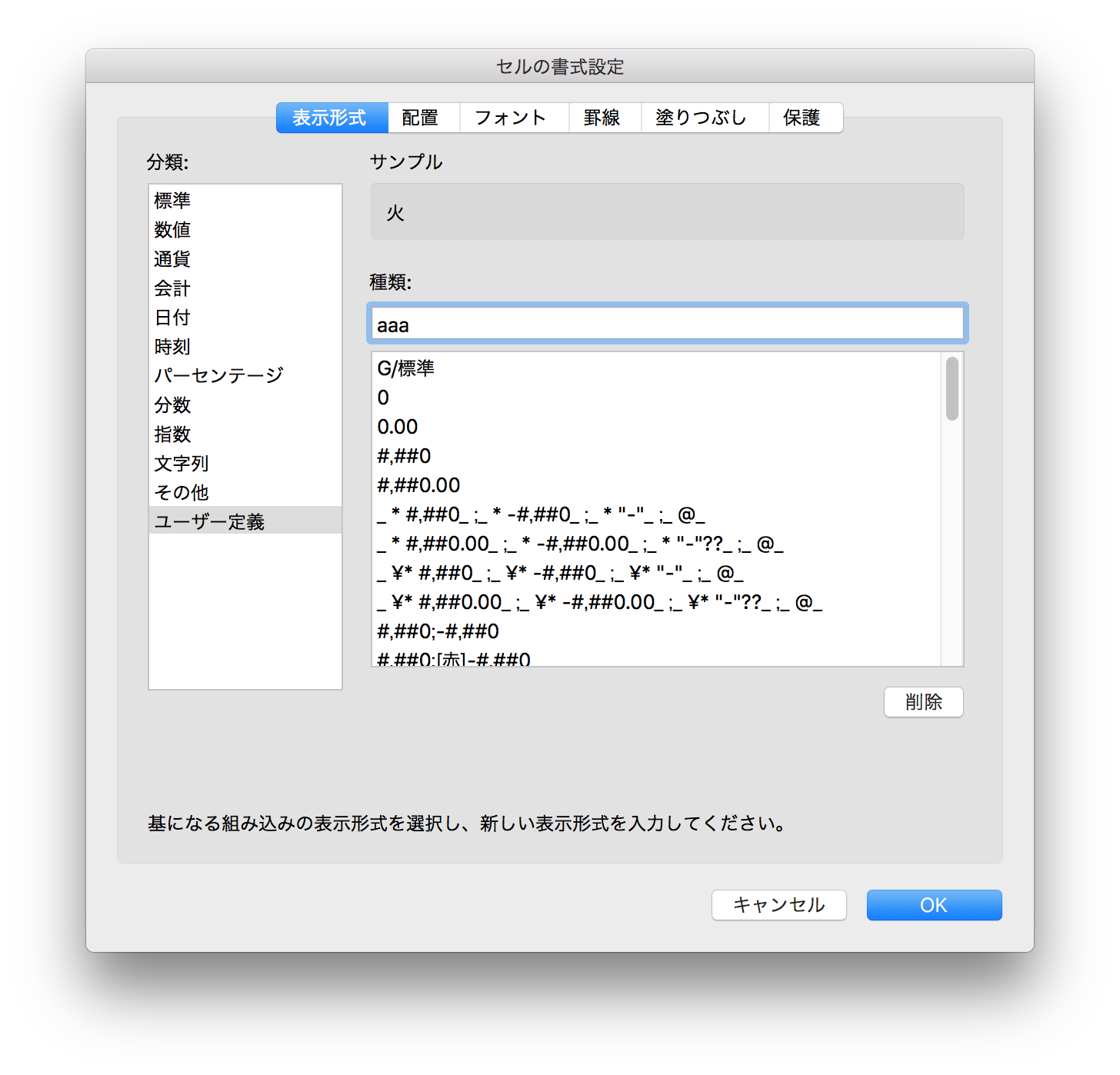Viewport: 1120px width, 1075px height.
Task: Switch to the フォント tab
Action: pos(512,118)
